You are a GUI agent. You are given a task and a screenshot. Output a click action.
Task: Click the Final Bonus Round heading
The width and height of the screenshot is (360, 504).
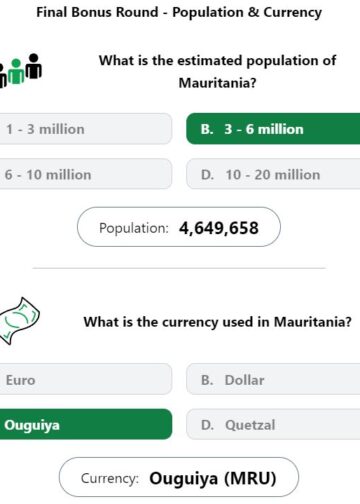[179, 12]
